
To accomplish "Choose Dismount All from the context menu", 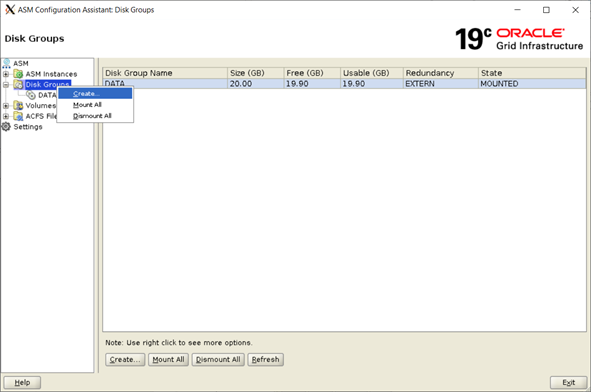I will point(95,116).
